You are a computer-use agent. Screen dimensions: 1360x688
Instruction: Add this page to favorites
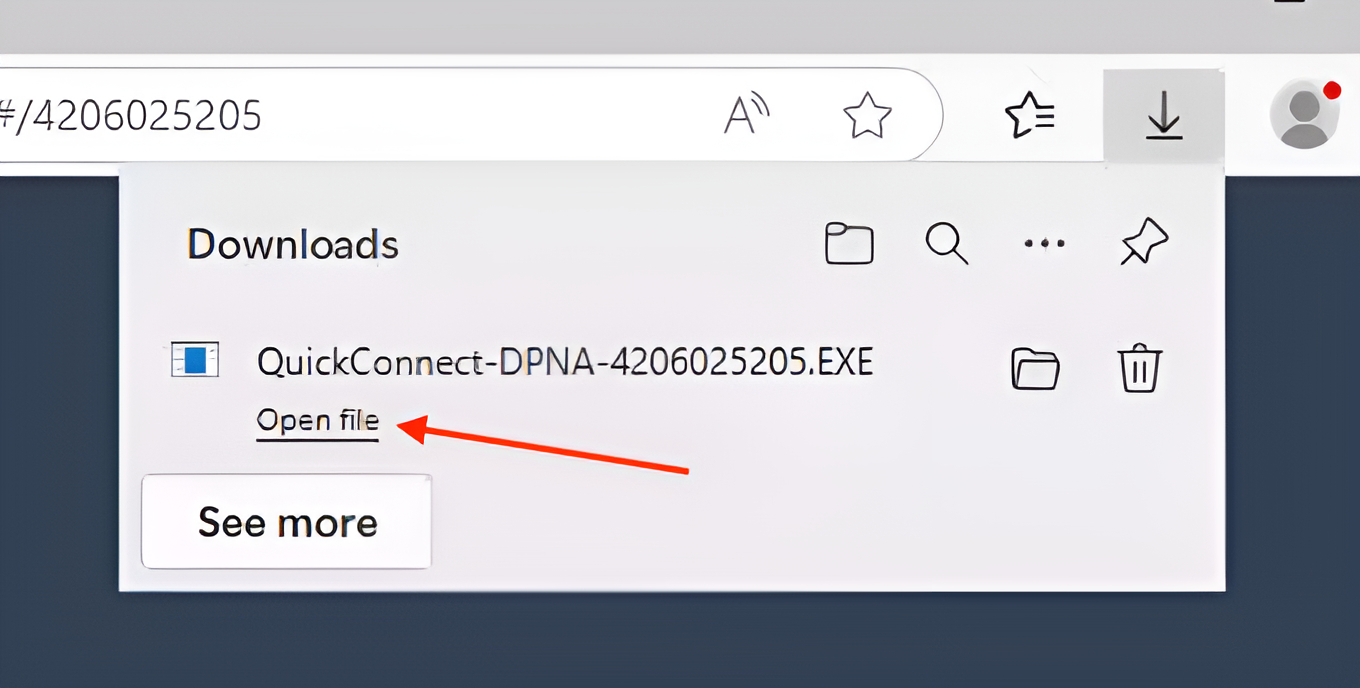pos(868,114)
